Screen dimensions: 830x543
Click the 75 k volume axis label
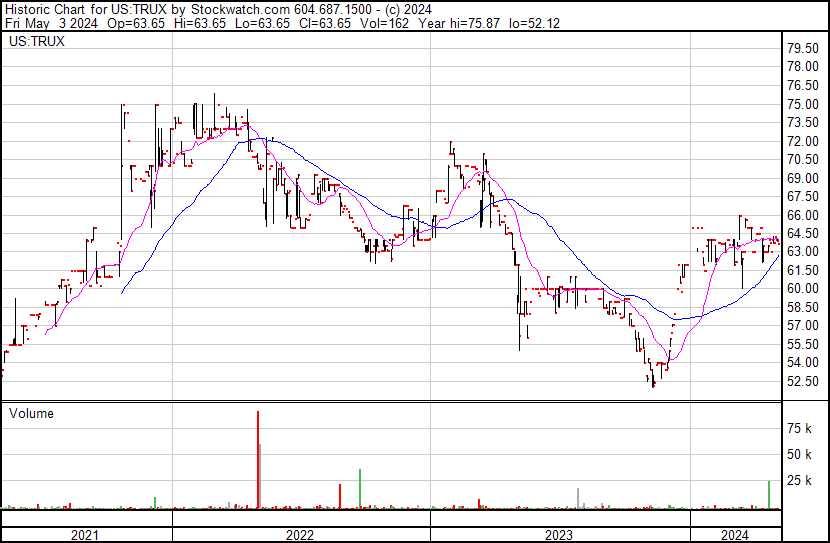(x=799, y=428)
